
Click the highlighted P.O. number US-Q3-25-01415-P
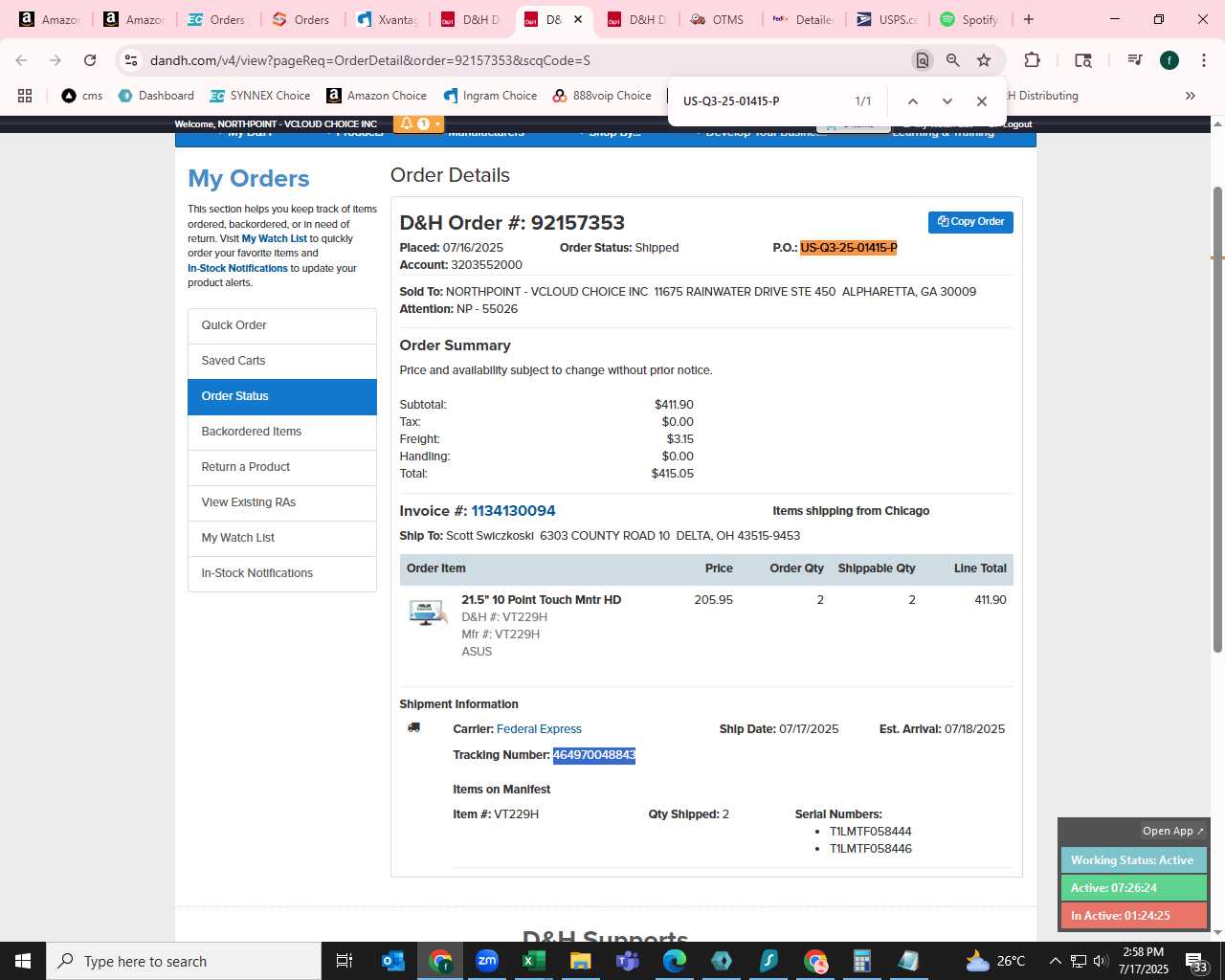coord(849,248)
